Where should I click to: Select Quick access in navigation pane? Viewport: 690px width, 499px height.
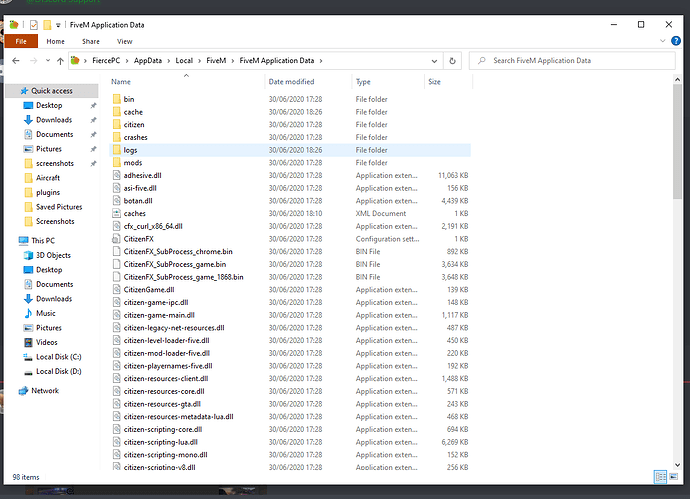pyautogui.click(x=52, y=91)
